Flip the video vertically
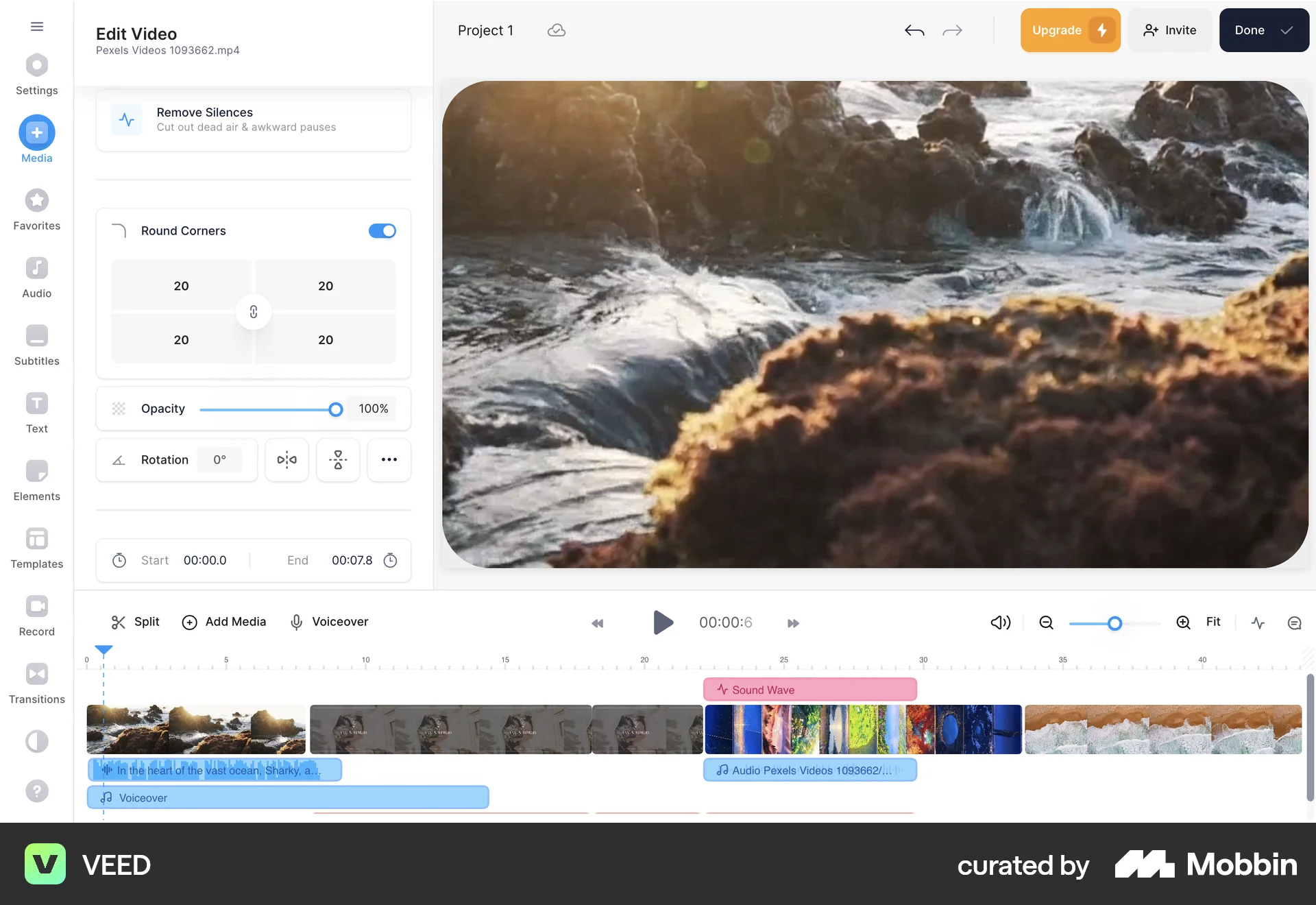 pos(338,460)
